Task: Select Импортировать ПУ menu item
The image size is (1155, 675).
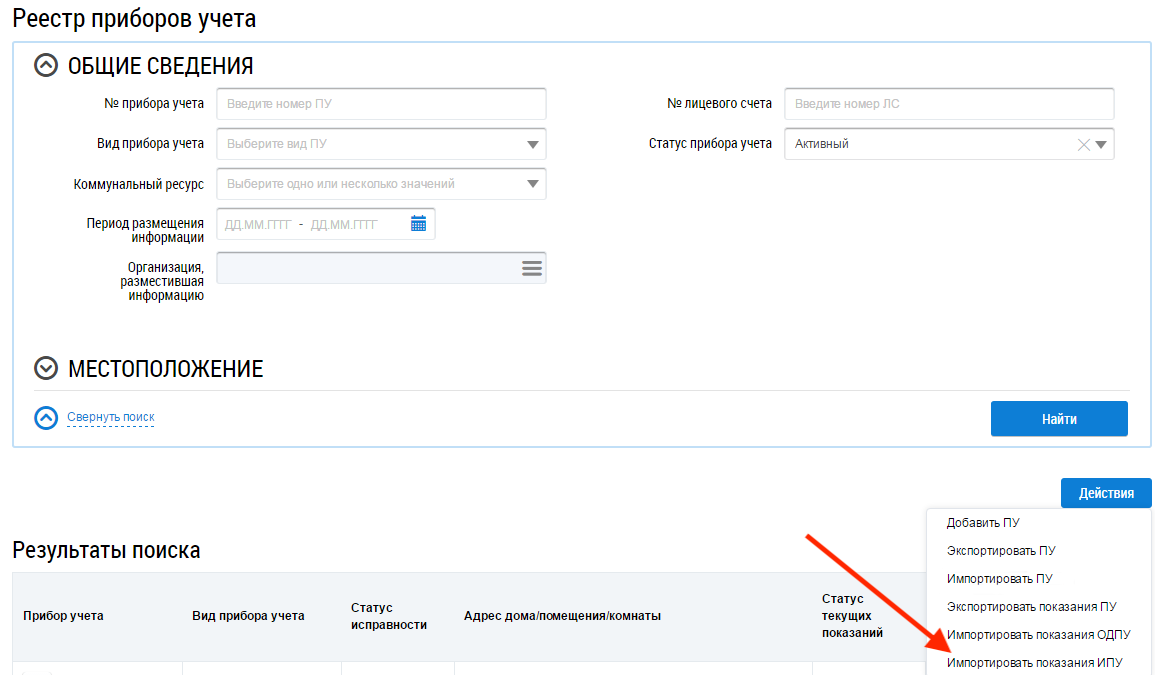Action: click(1000, 578)
